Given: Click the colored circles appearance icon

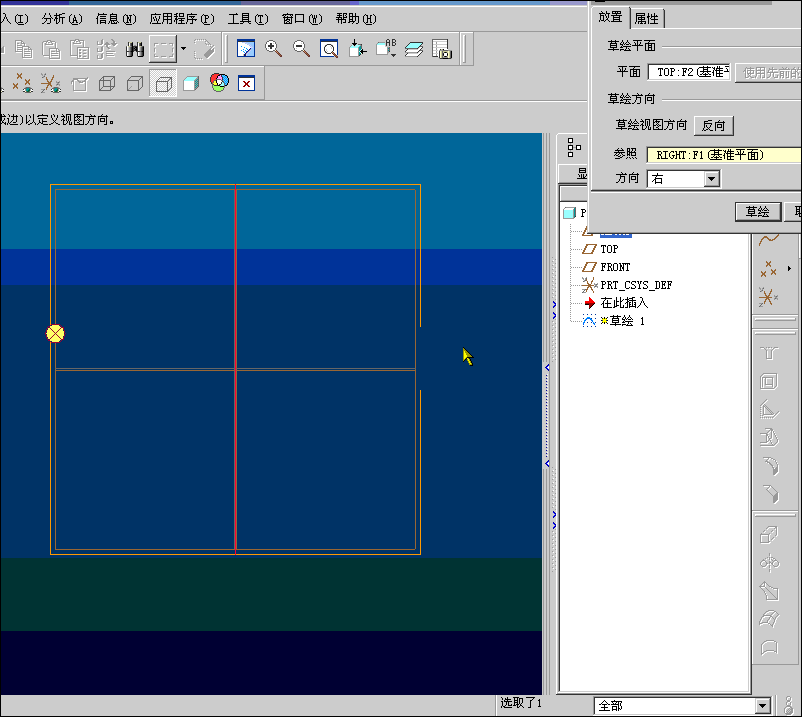Looking at the screenshot, I should point(219,83).
